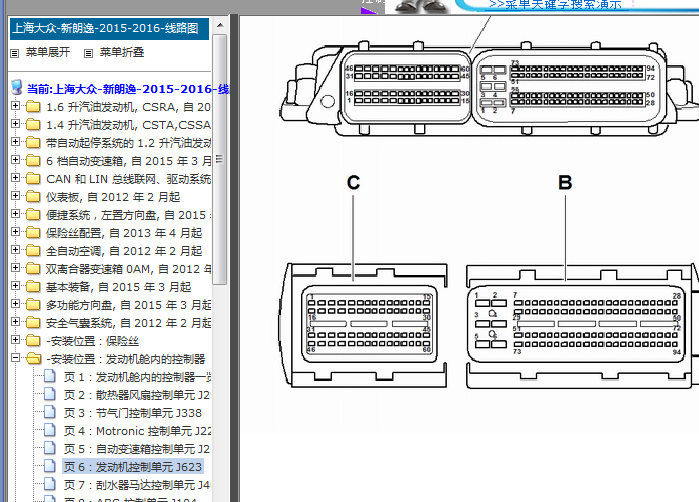Open 页 3：节气门控制单元 J338
The image size is (699, 502).
133,413
